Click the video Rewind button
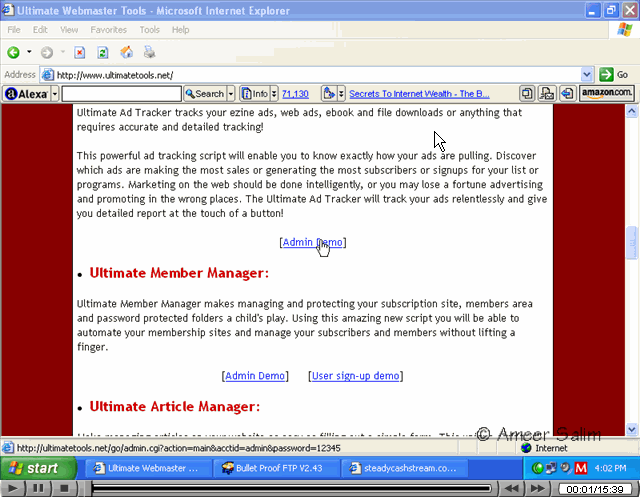The height and width of the screenshot is (497, 640). click(x=512, y=488)
